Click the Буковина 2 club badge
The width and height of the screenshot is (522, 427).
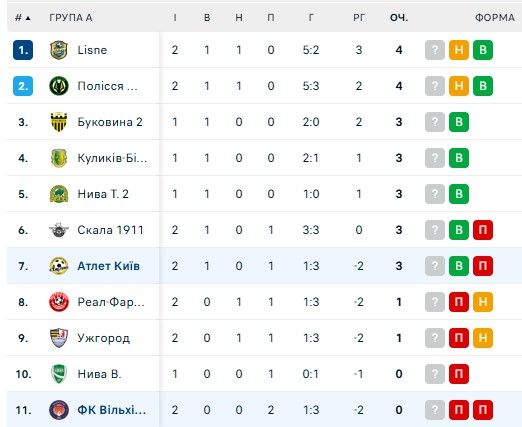click(x=59, y=122)
